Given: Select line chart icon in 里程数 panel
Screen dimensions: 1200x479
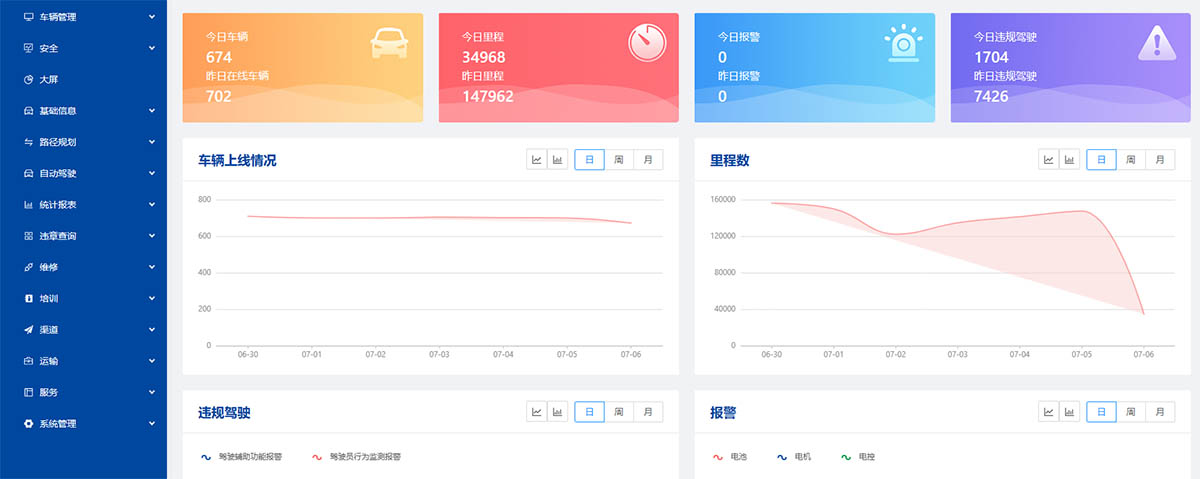Looking at the screenshot, I should (1049, 160).
